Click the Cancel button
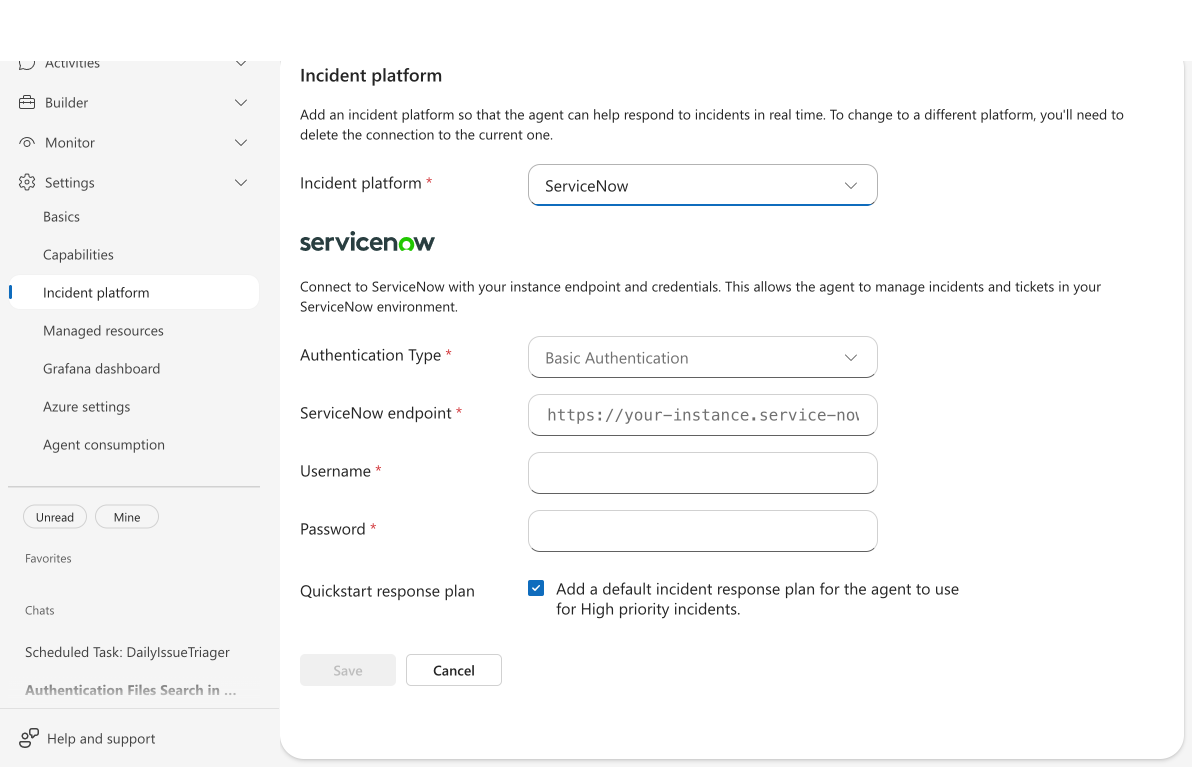1192x767 pixels. (454, 670)
